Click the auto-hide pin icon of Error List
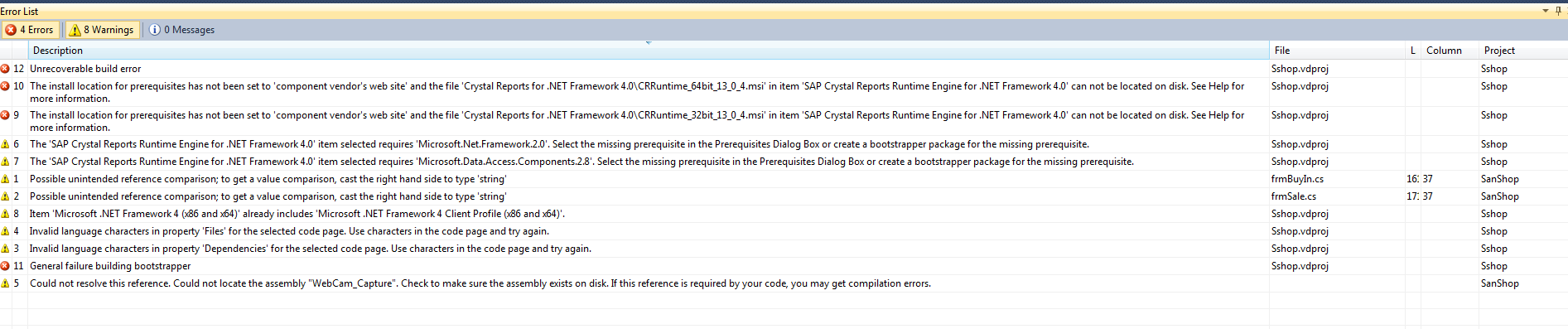This screenshot has height=329, width=1568. pos(1559,12)
